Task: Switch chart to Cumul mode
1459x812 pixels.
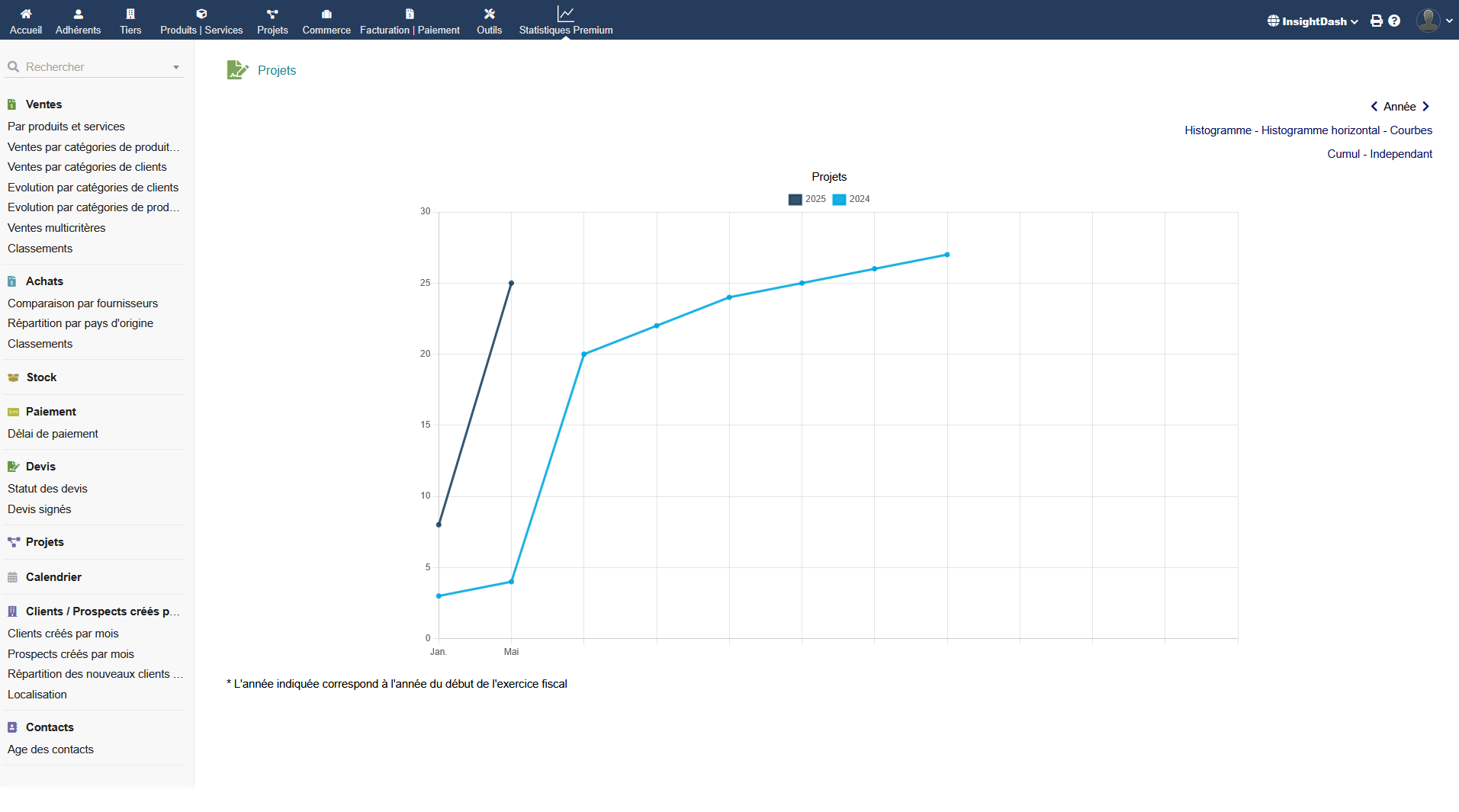Action: coord(1343,154)
